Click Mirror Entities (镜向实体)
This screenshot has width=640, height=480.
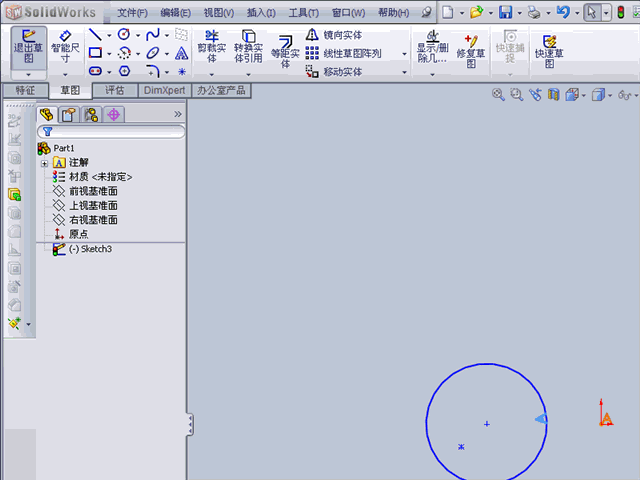tap(334, 35)
